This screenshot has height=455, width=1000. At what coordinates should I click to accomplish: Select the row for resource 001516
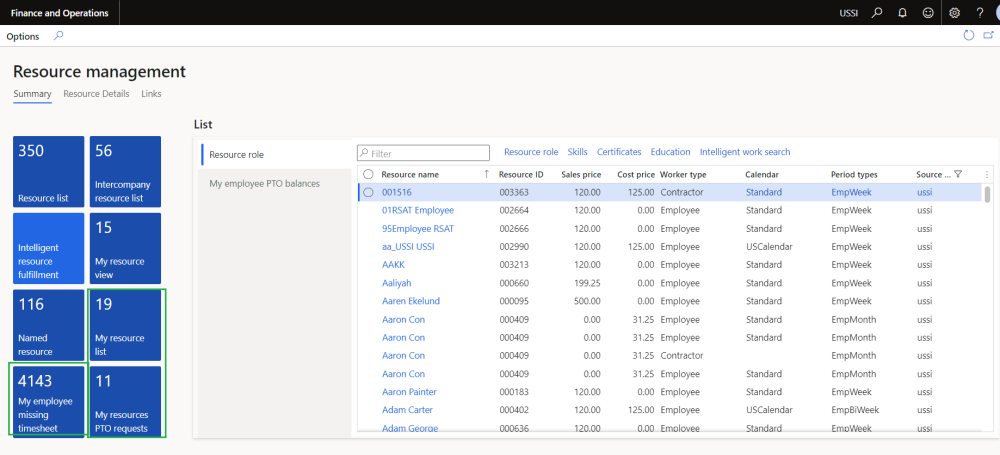[x=368, y=193]
